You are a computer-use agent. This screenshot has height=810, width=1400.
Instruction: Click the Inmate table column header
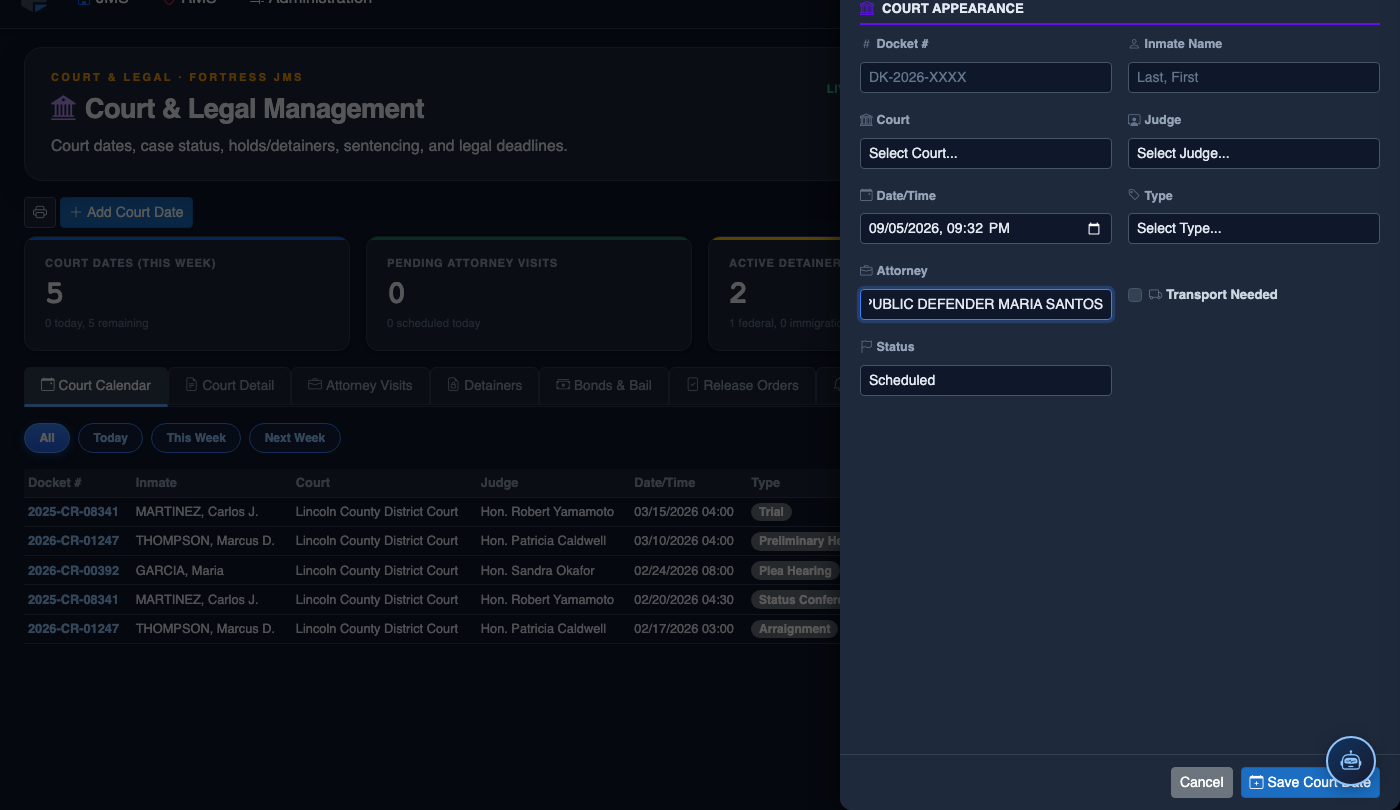click(x=156, y=482)
